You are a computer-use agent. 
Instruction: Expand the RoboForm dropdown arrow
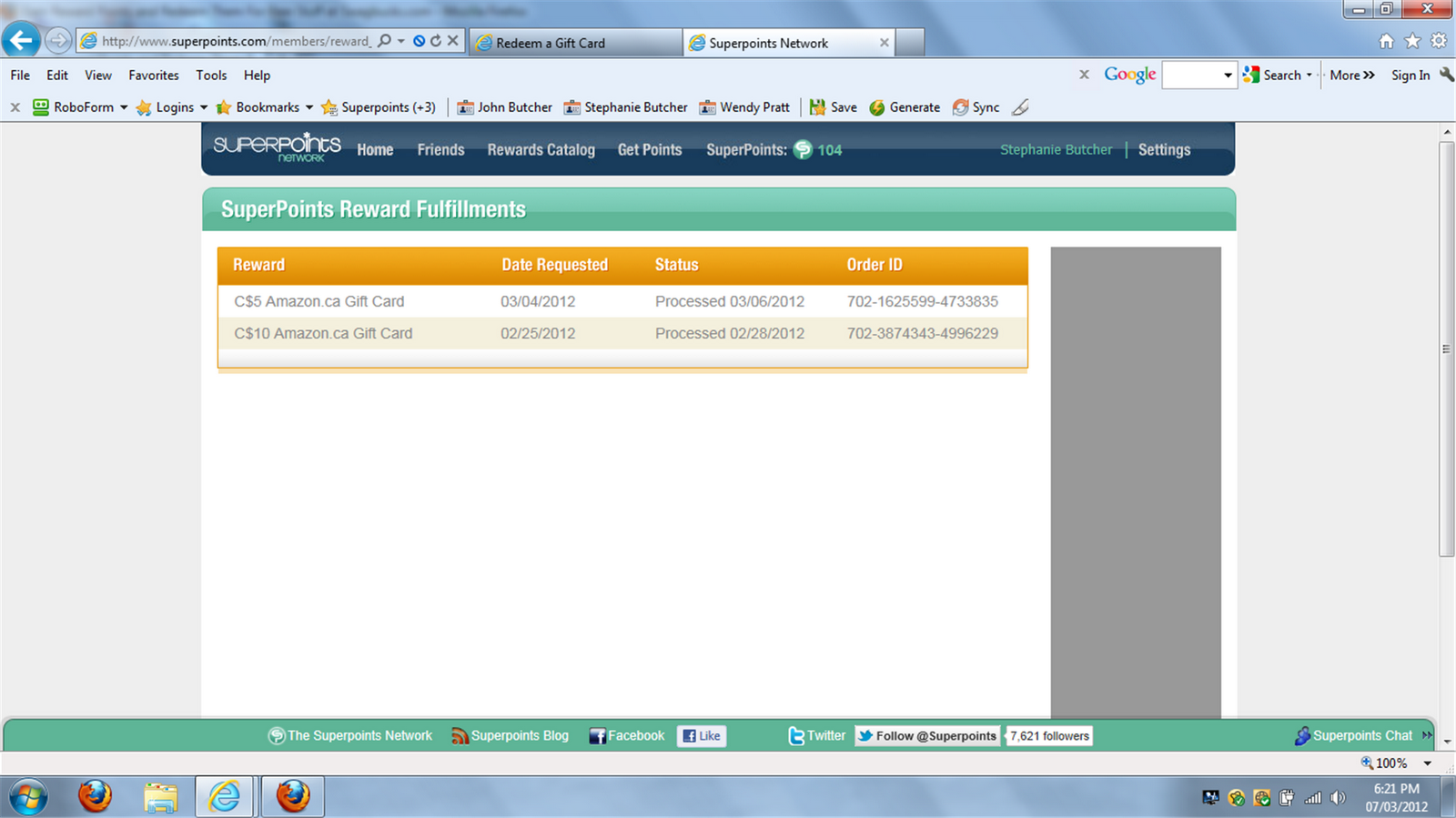point(124,107)
